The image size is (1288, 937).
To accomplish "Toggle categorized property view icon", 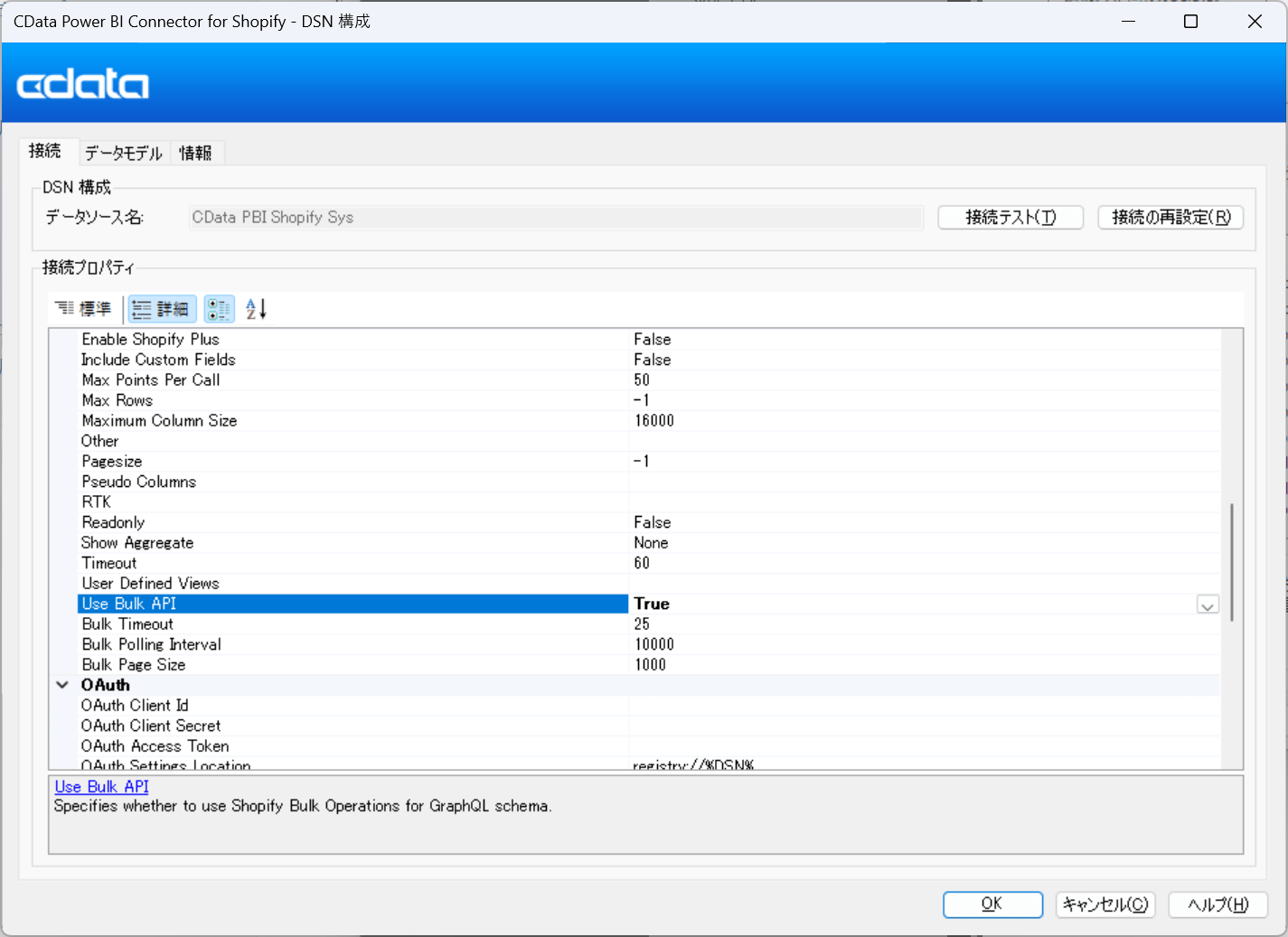I will click(219, 309).
